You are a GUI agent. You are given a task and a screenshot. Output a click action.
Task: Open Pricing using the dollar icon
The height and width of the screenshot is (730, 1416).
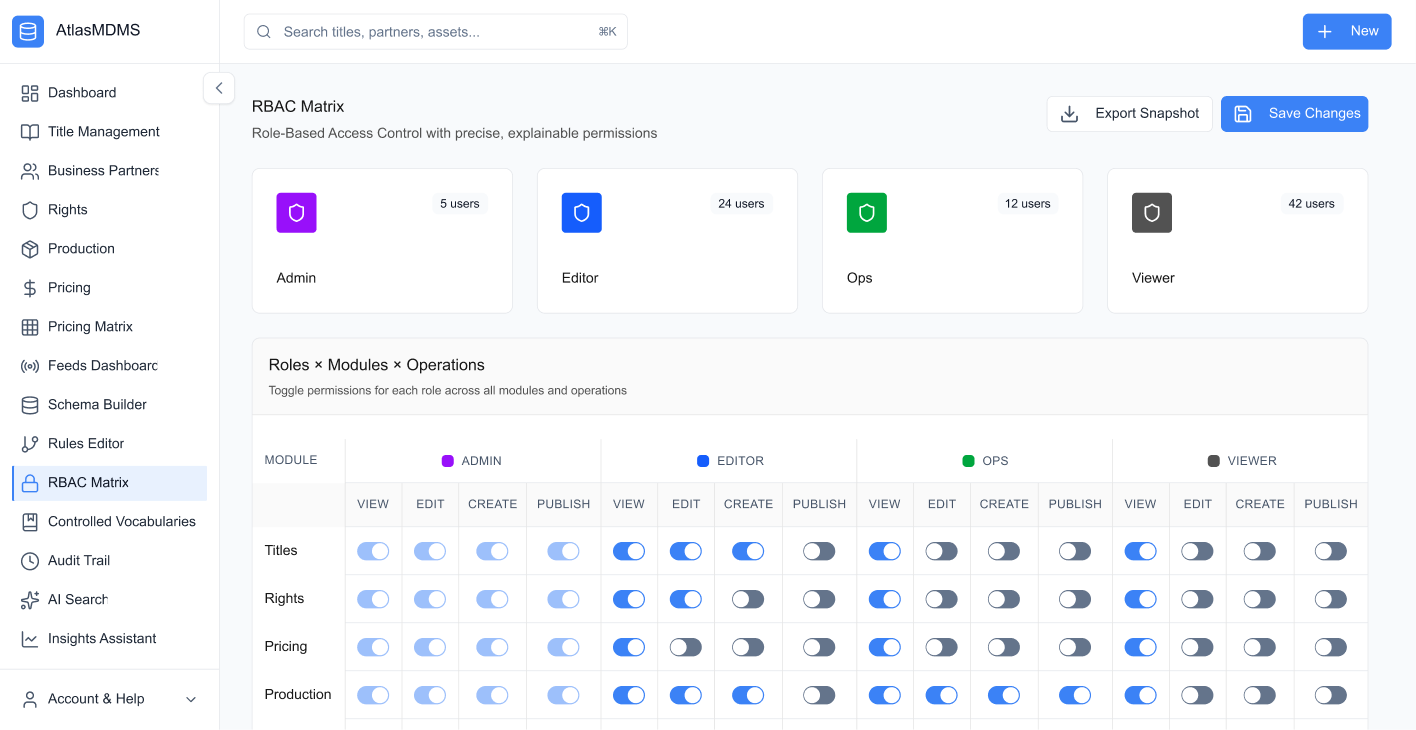[31, 287]
